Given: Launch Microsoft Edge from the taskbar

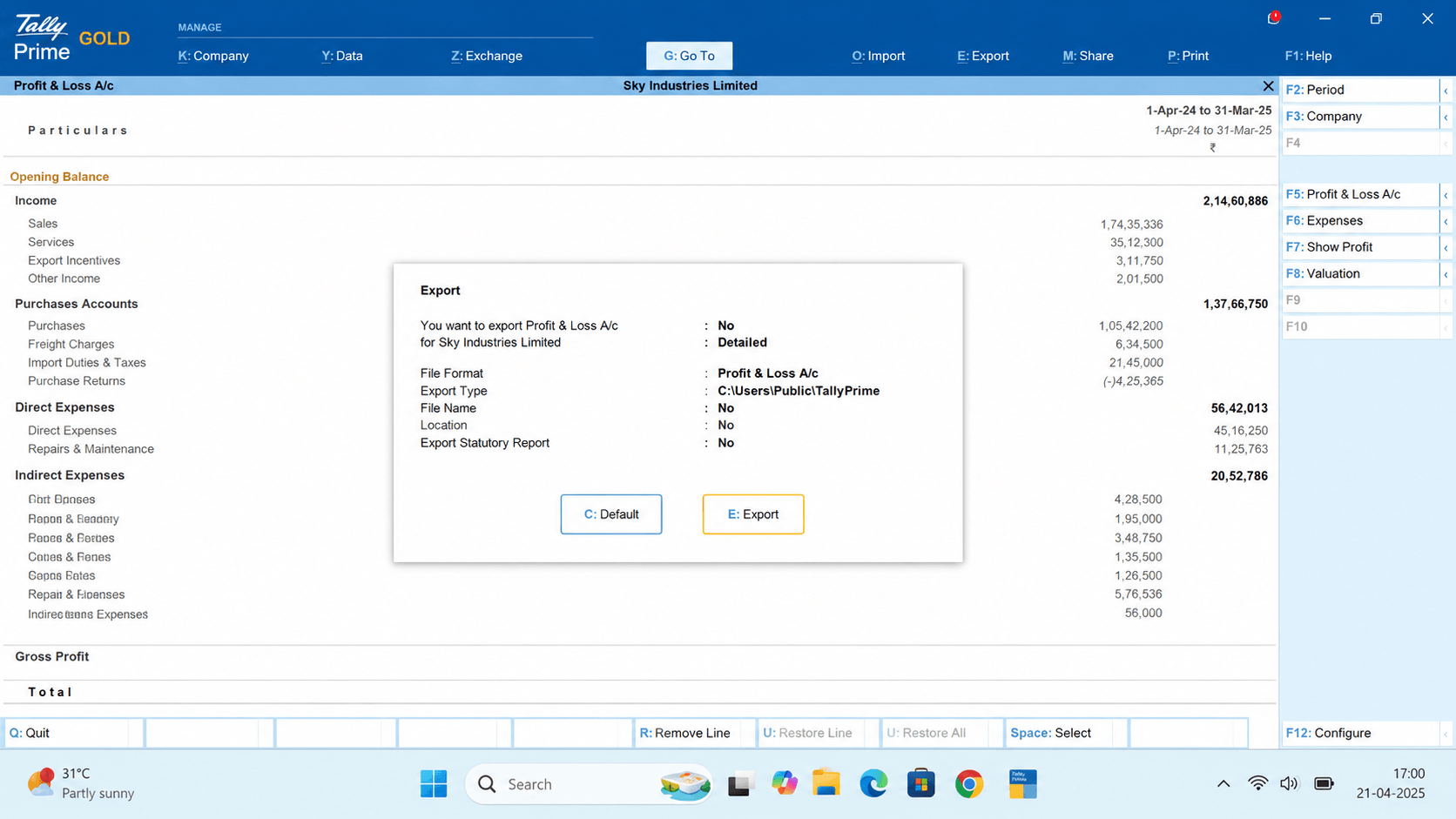Looking at the screenshot, I should tap(873, 783).
